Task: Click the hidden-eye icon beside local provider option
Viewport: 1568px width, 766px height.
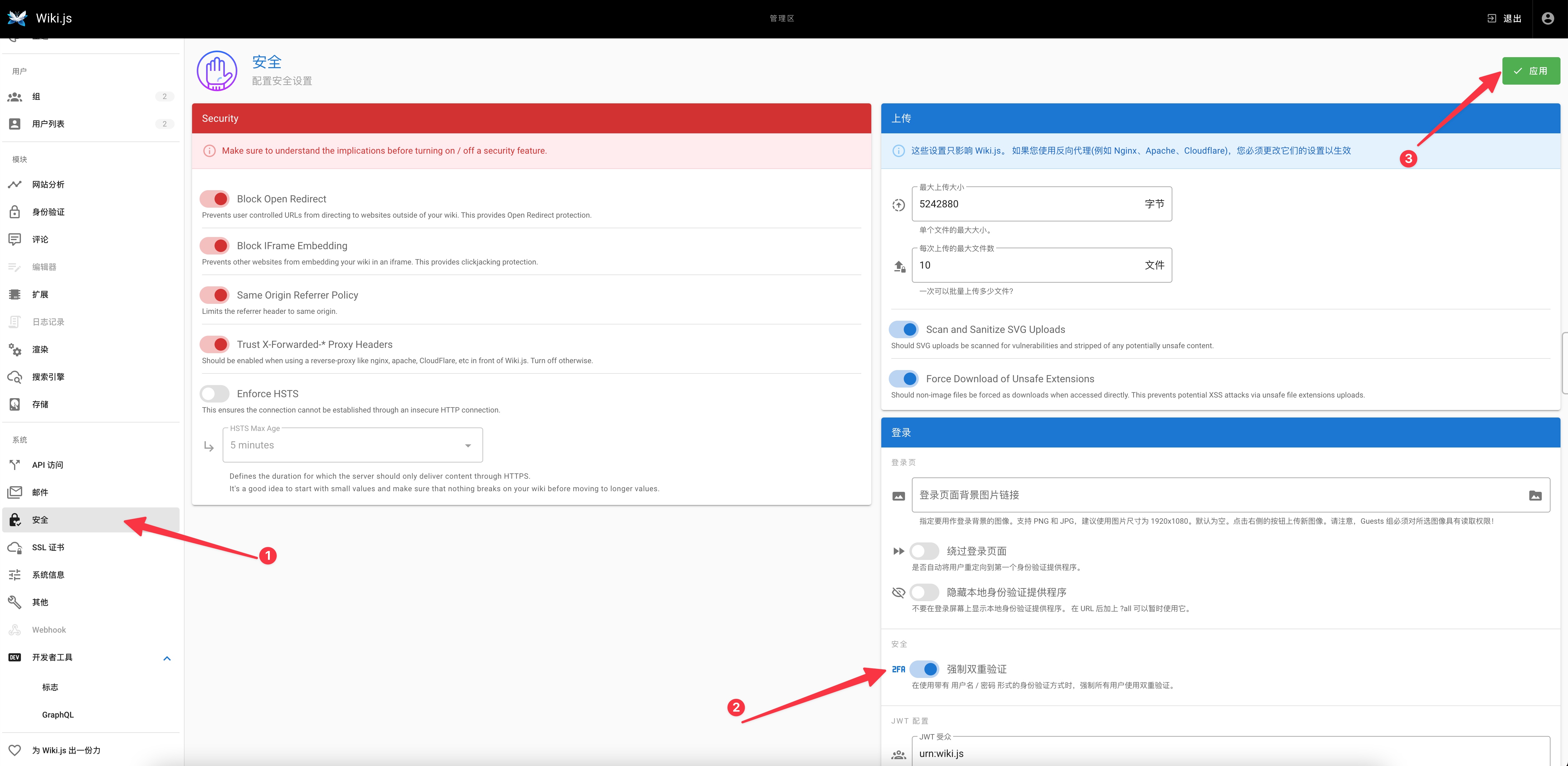Action: pos(898,592)
